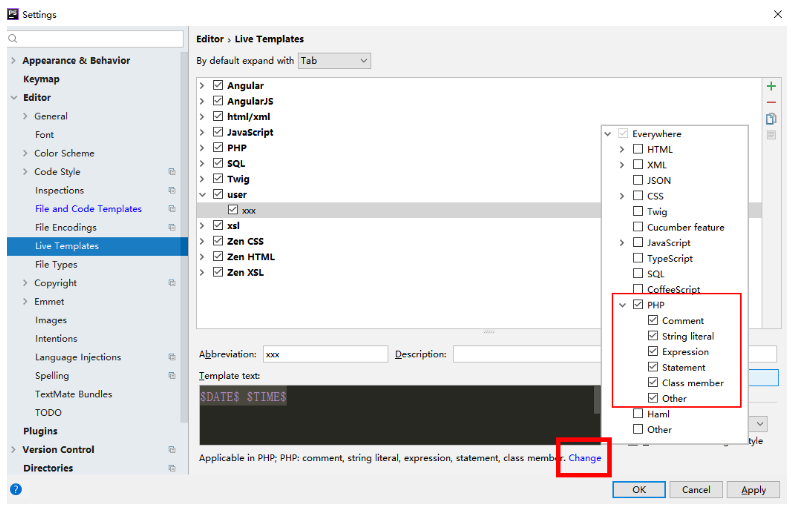Uncheck the PHP context checkbox
This screenshot has height=510, width=791.
(638, 305)
